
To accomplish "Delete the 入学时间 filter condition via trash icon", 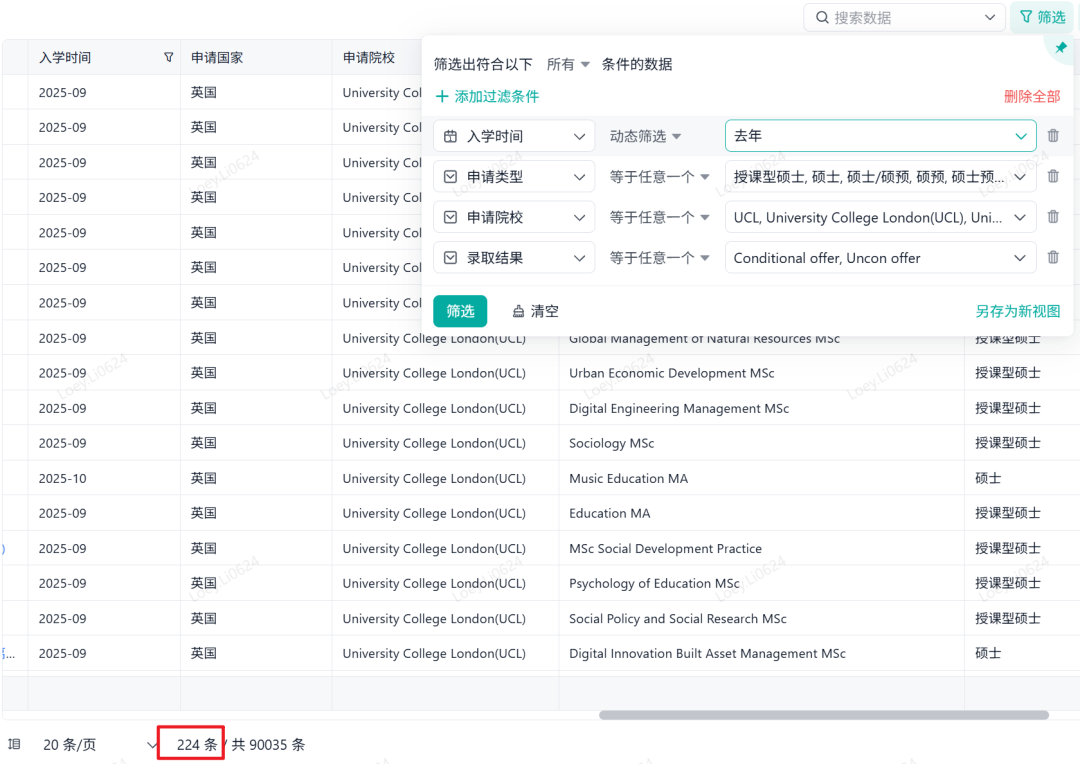I will (x=1053, y=136).
